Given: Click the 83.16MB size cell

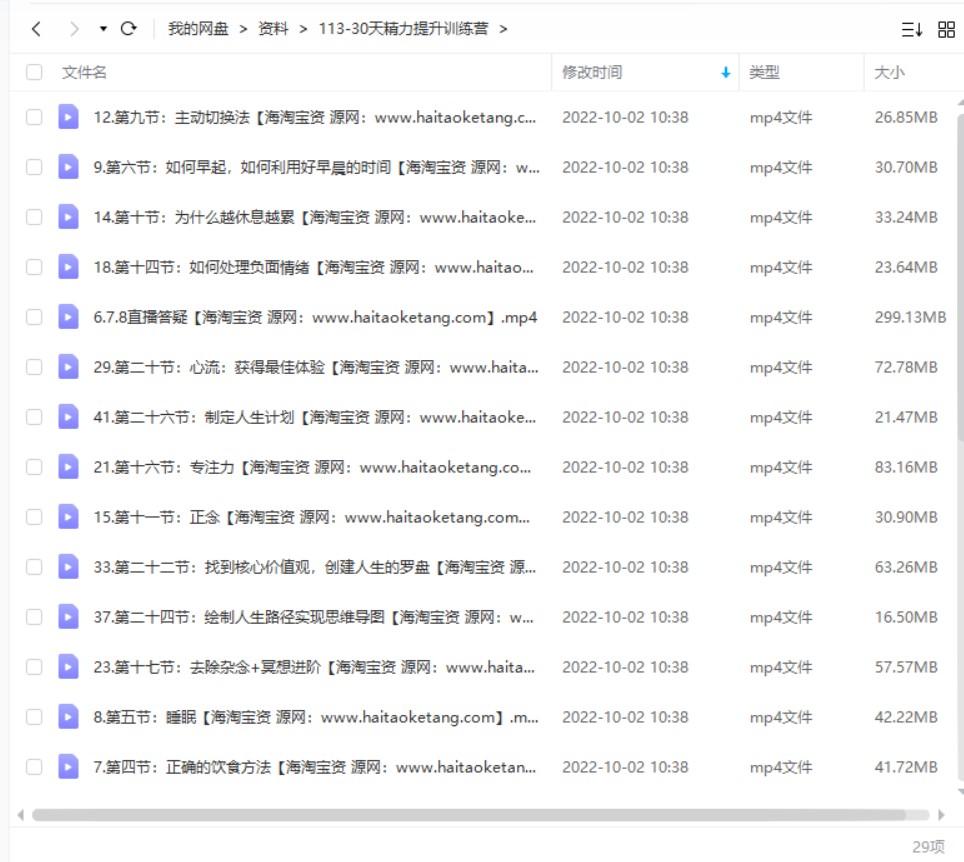Looking at the screenshot, I should [906, 467].
